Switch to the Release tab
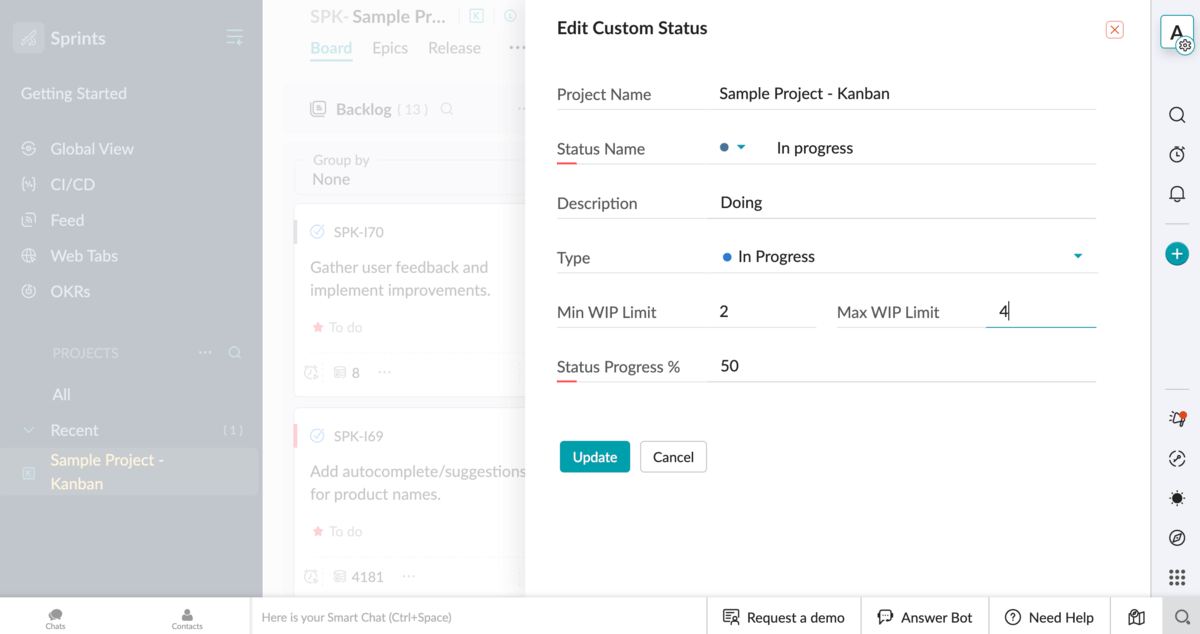 (x=454, y=47)
